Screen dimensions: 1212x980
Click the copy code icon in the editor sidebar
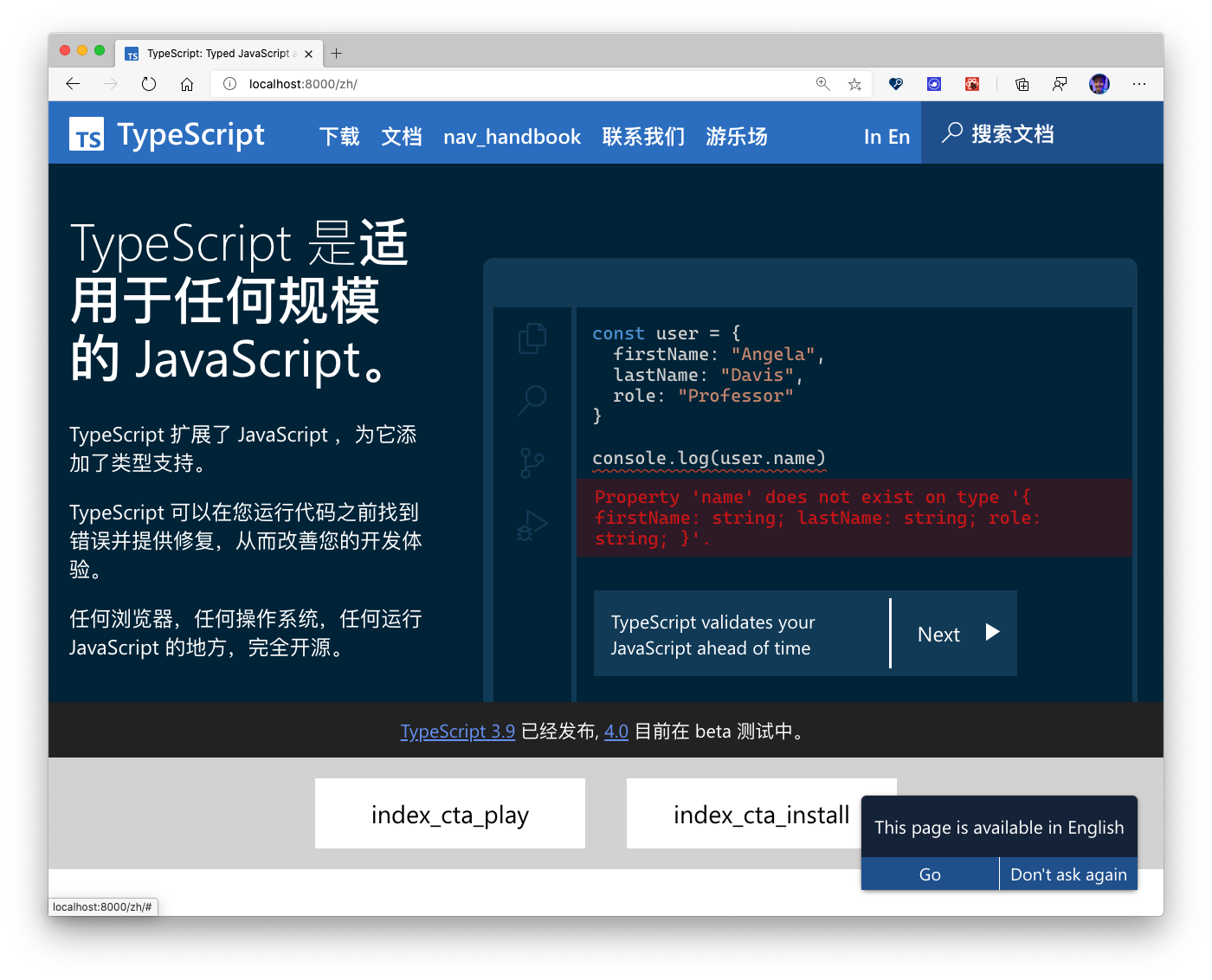[x=532, y=338]
